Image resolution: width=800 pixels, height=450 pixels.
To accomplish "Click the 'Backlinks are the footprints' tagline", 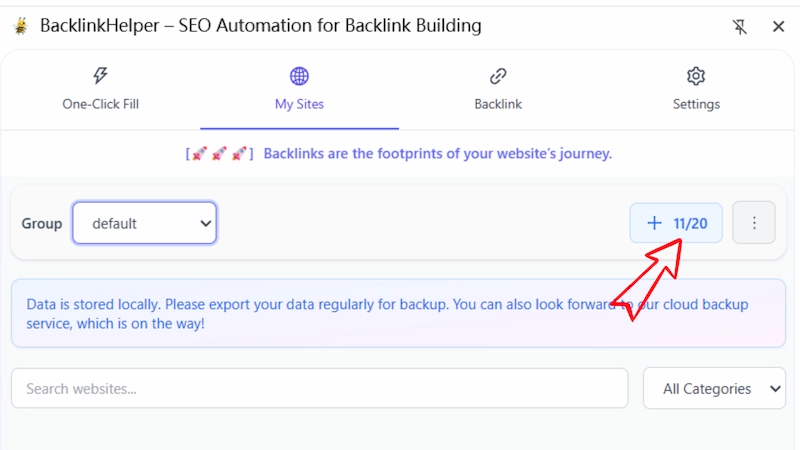I will coord(437,154).
